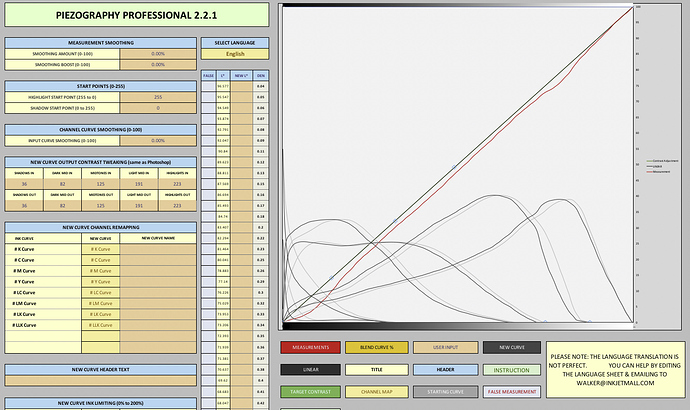
Task: Open the # K Curve new curve dropdown
Action: coord(100,249)
